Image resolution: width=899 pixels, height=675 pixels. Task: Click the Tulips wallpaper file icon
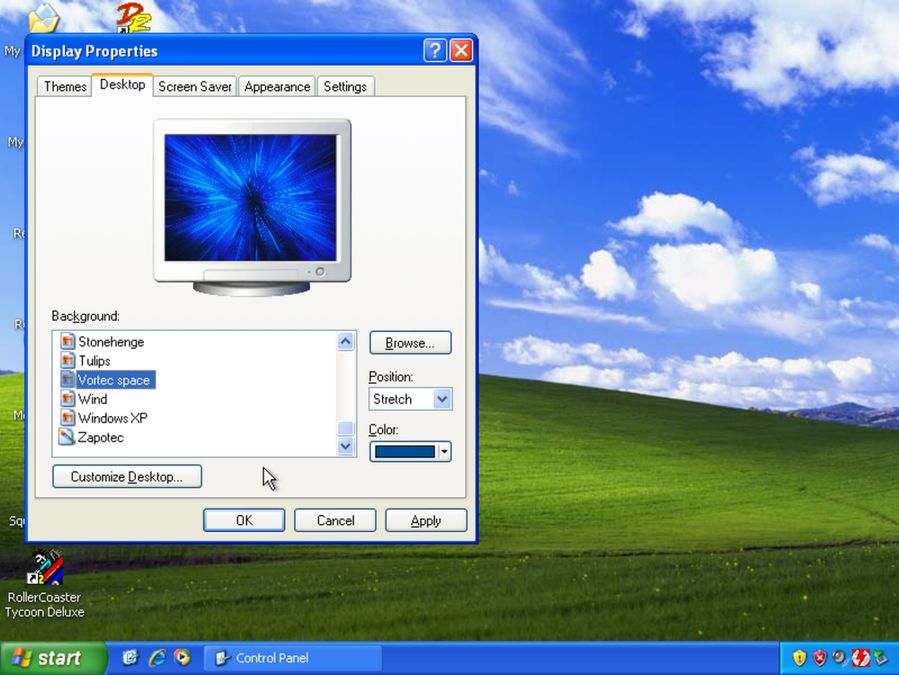click(68, 360)
